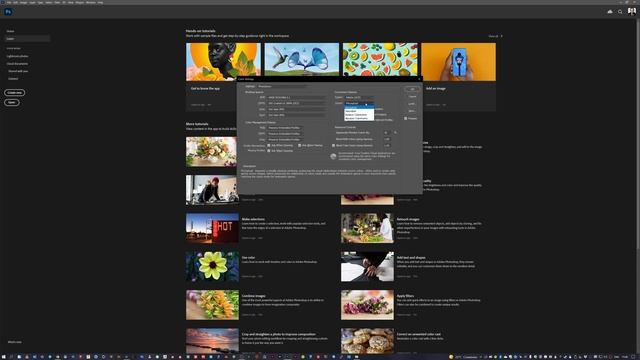Expand the Gray color management policy dropdown
Screen dimensions: 640x360
(x=285, y=140)
